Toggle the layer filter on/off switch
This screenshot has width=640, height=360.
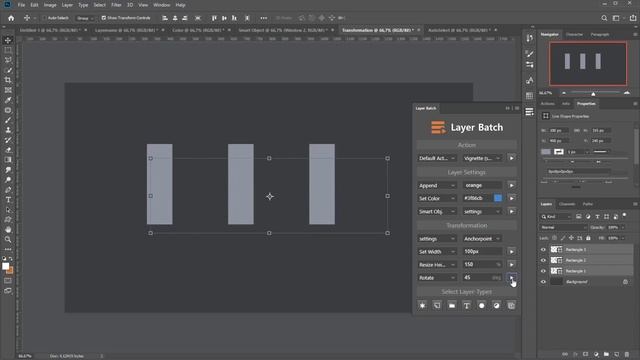click(x=624, y=215)
